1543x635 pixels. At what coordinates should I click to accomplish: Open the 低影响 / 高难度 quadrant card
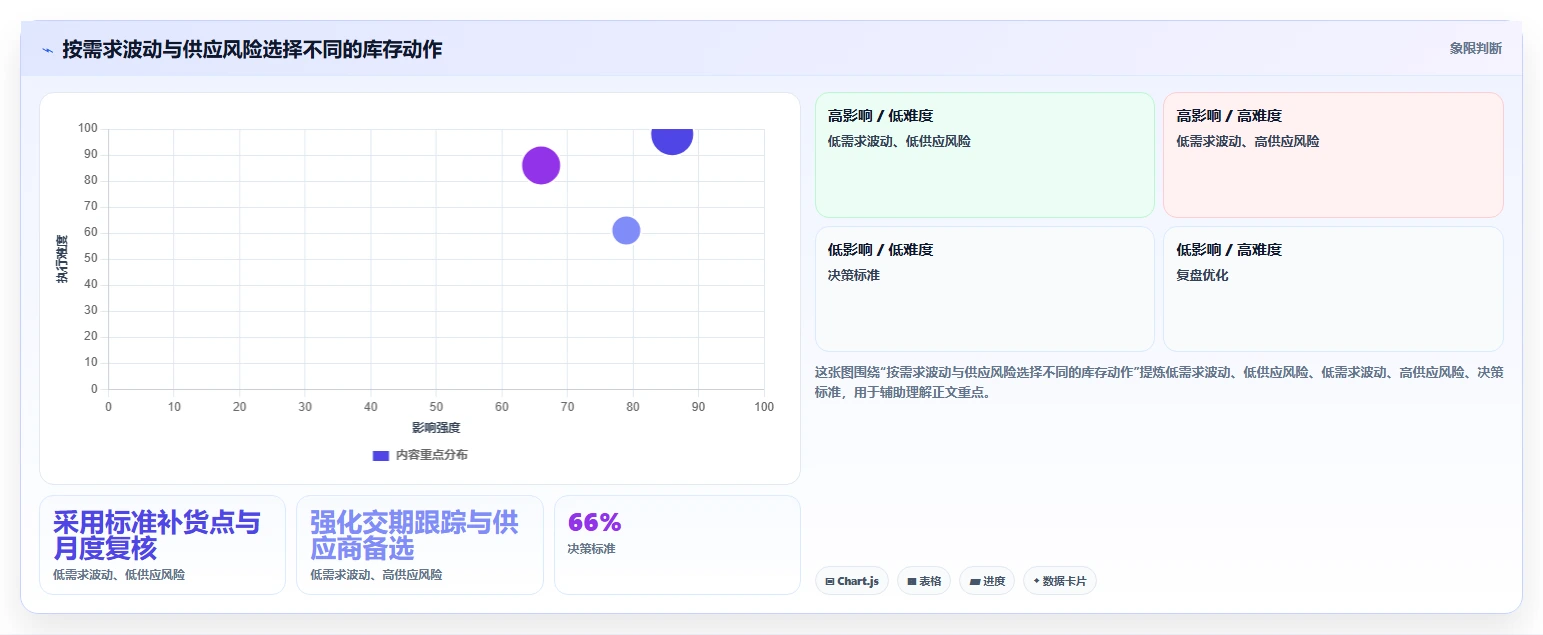pos(1333,289)
